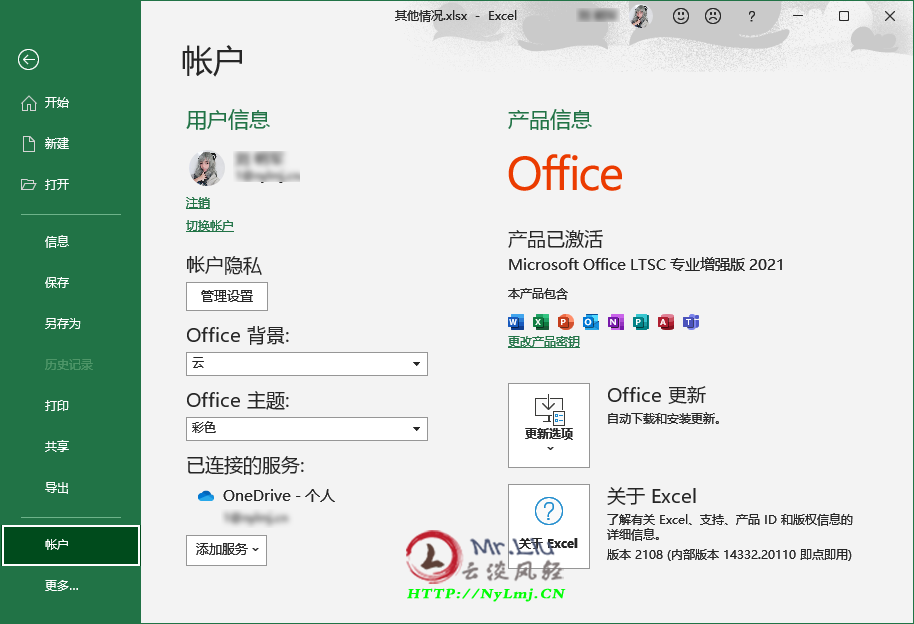Minimize the Excel window

(x=798, y=16)
